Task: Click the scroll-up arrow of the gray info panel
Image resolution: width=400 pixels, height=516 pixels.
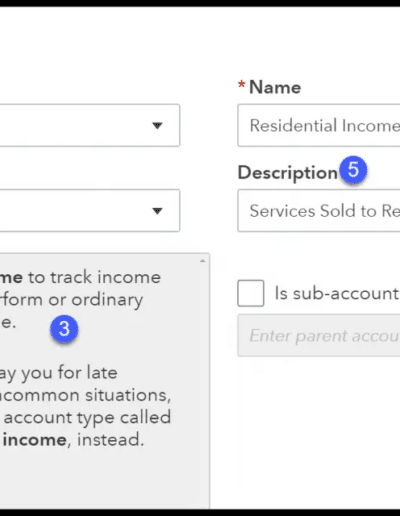Action: coord(202,261)
